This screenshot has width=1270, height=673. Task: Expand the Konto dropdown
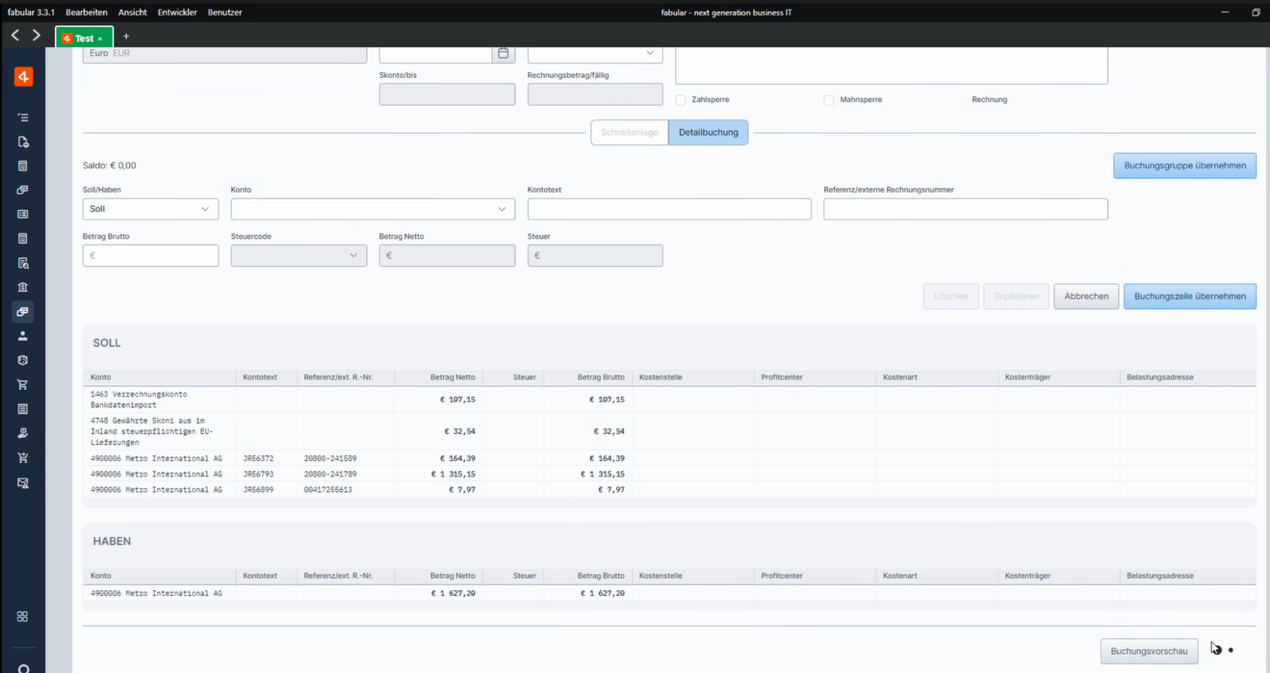point(372,209)
